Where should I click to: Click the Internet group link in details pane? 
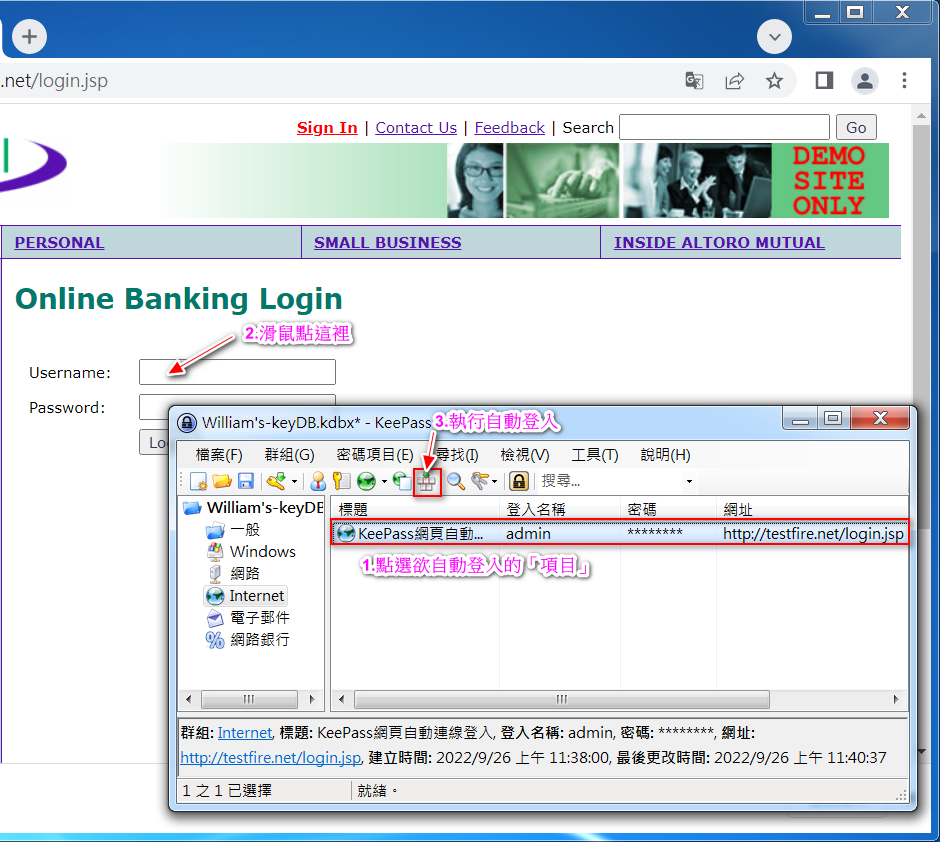click(x=245, y=733)
